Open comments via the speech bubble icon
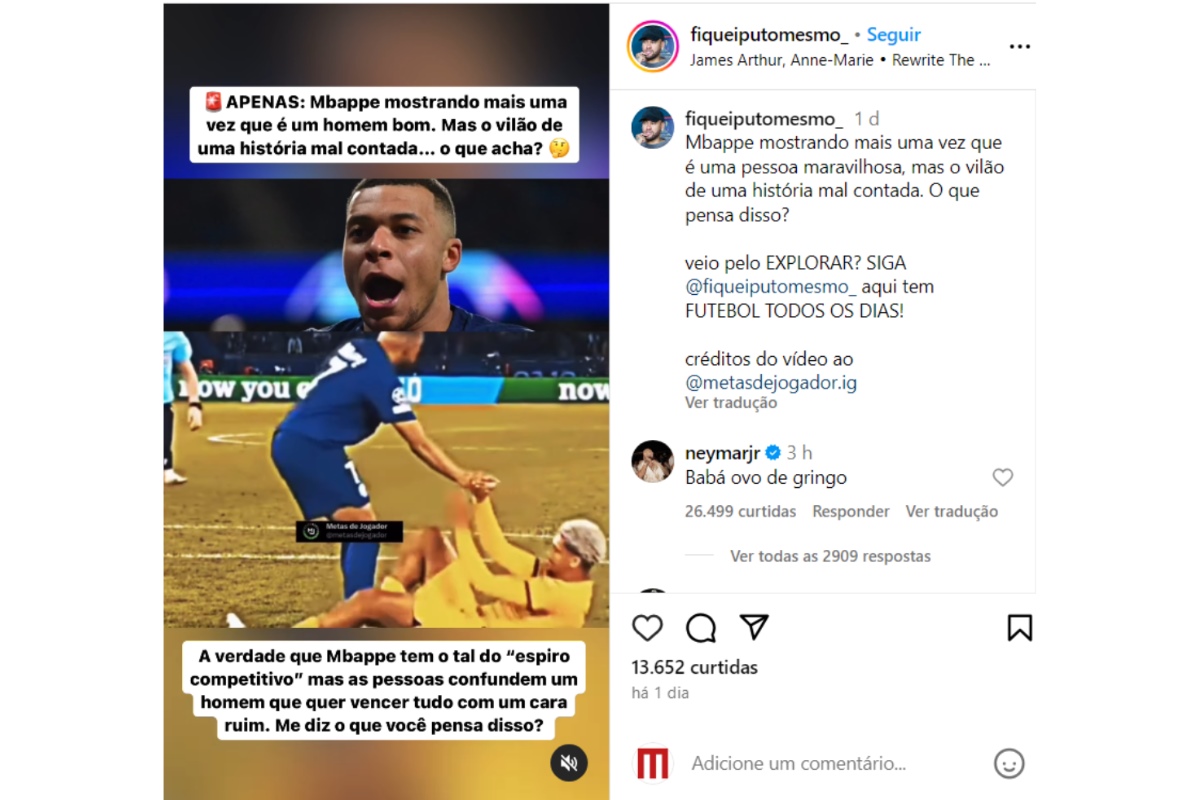Viewport: 1200px width, 800px height. 701,628
